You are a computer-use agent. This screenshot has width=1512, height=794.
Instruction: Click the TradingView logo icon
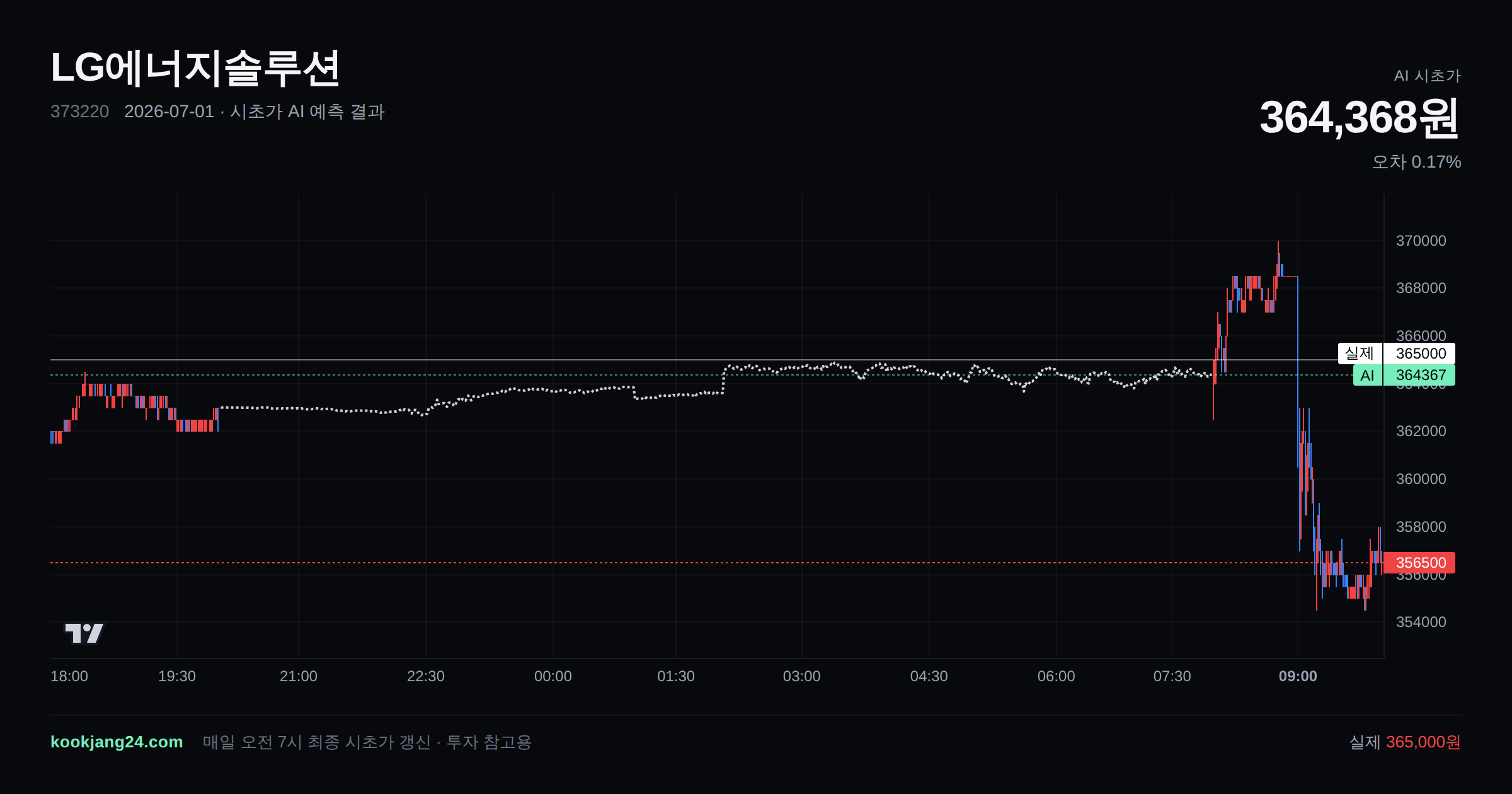84,633
